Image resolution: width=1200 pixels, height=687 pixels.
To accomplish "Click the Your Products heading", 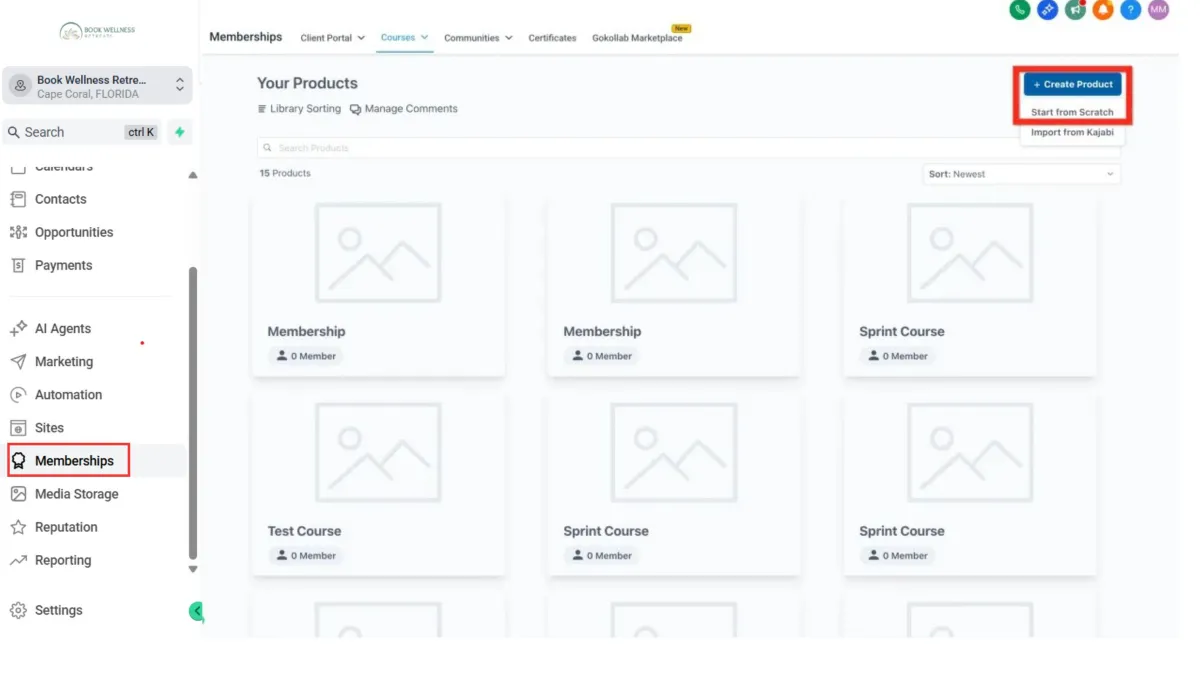I will (x=307, y=83).
